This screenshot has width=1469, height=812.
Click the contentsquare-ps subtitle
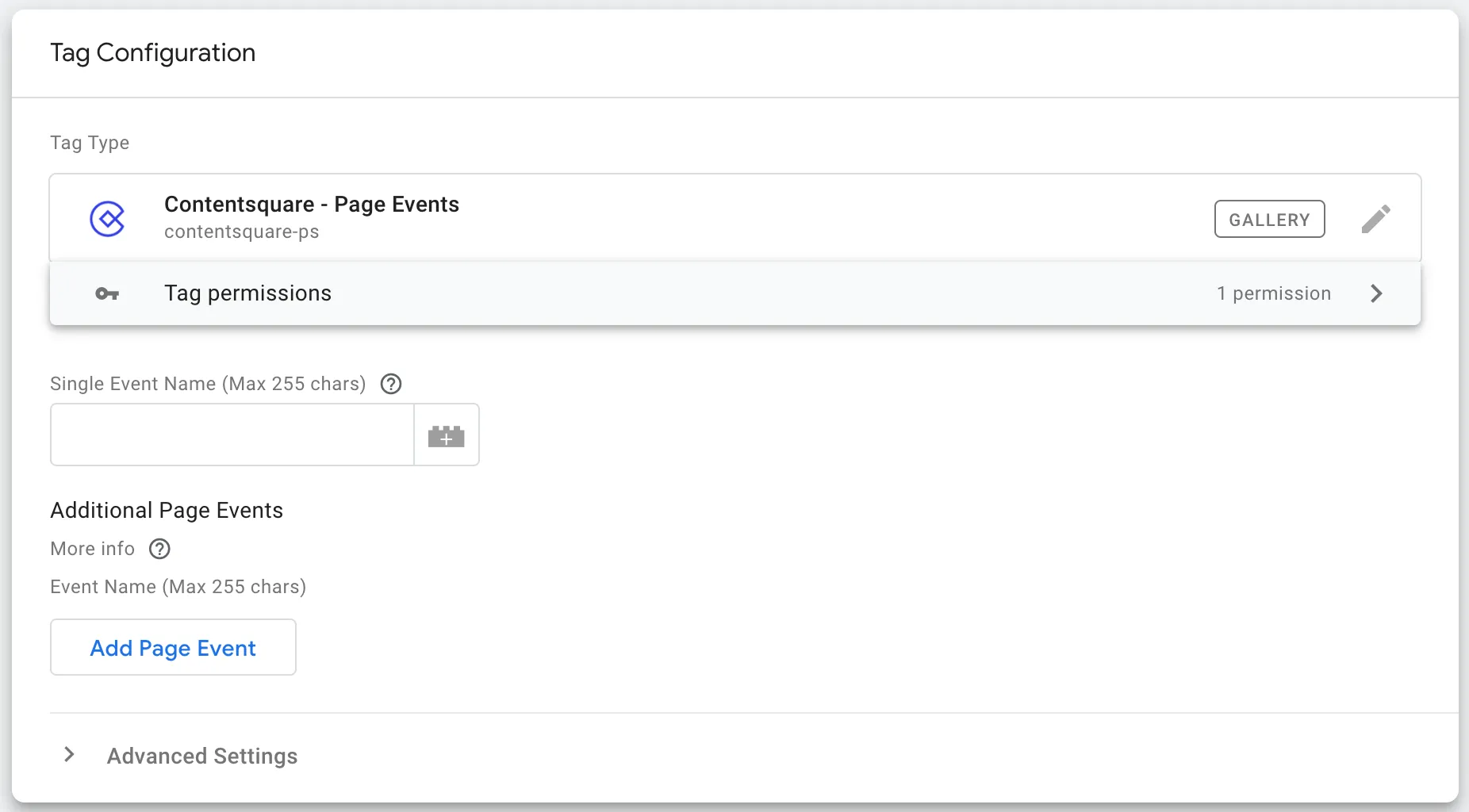point(242,232)
